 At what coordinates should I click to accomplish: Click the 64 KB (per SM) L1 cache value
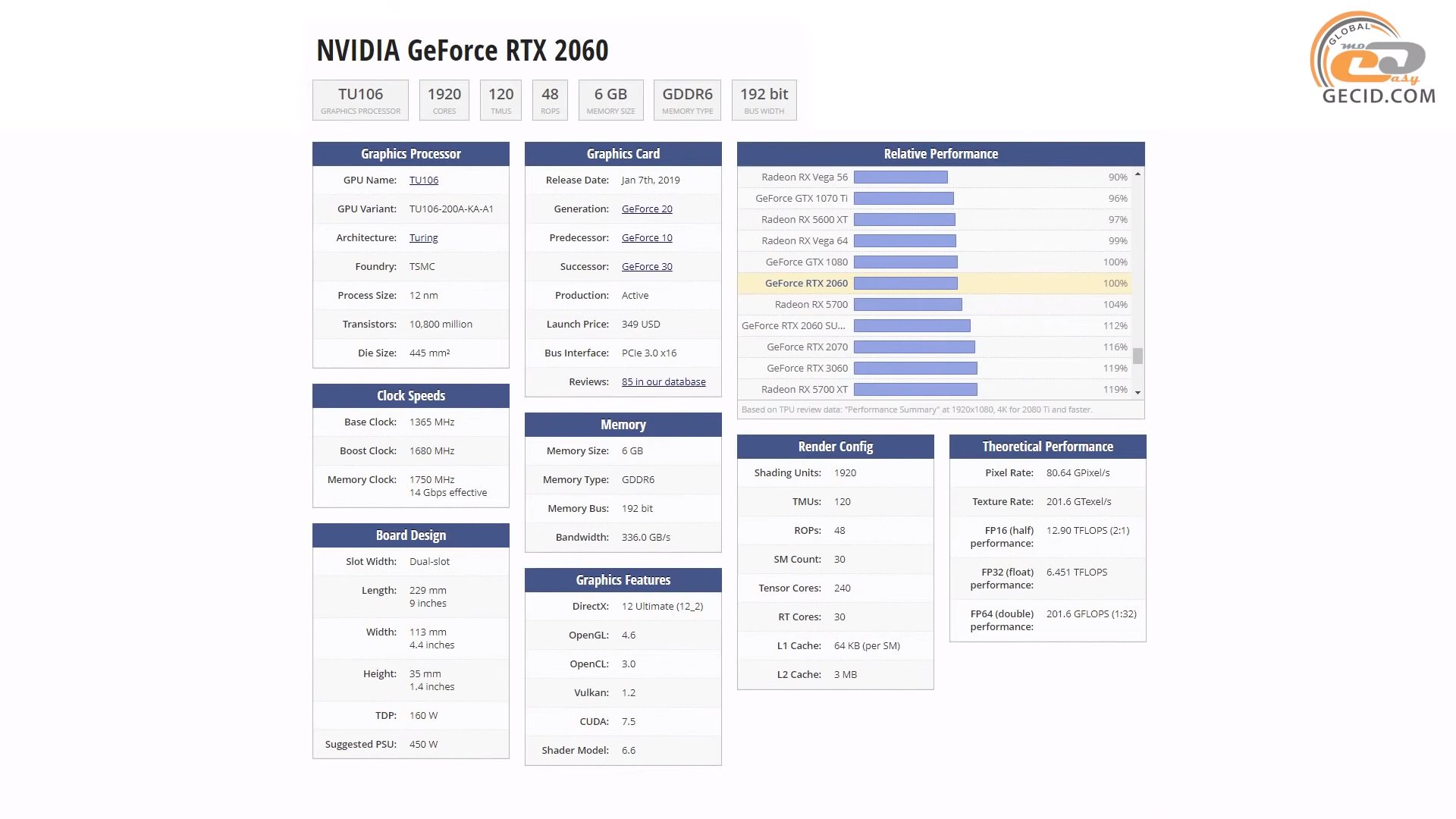[867, 645]
